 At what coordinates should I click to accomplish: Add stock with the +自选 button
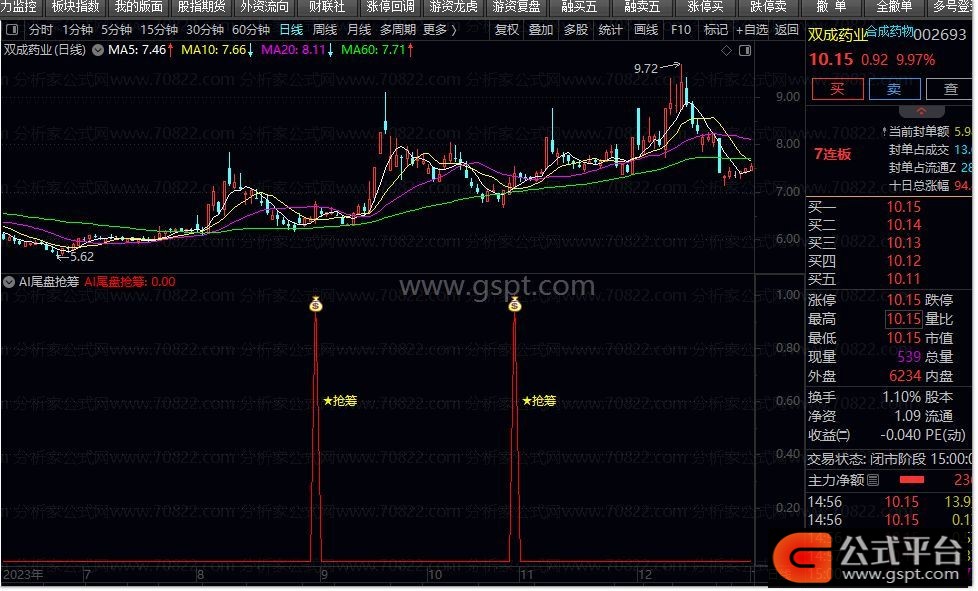click(x=752, y=30)
